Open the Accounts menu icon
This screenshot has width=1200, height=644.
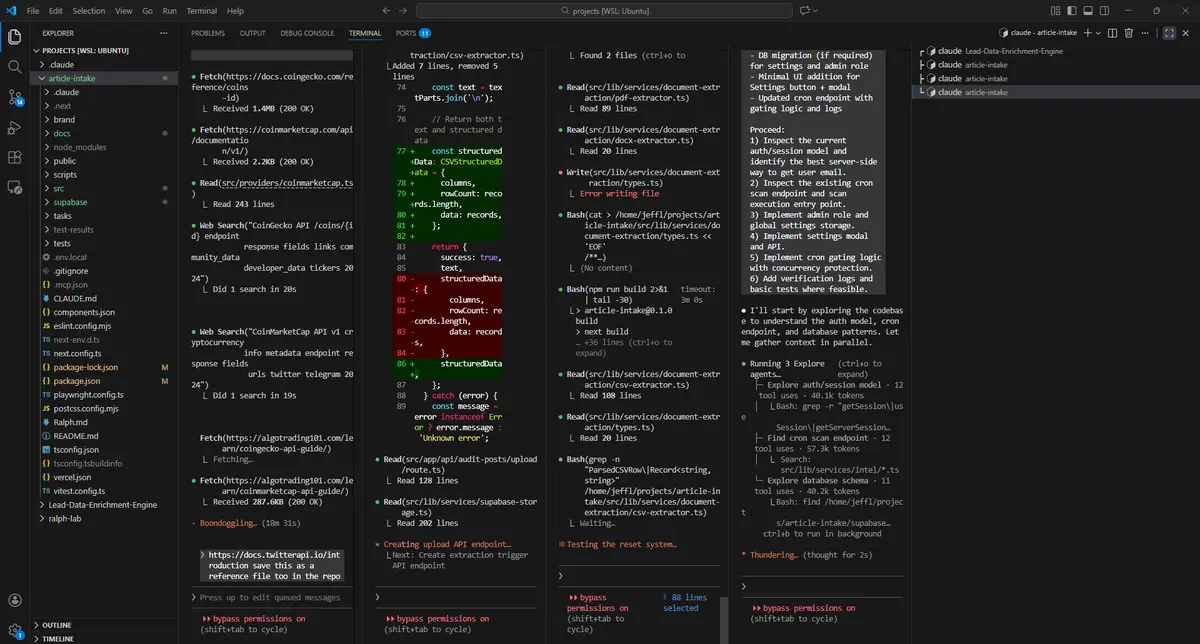(x=15, y=600)
